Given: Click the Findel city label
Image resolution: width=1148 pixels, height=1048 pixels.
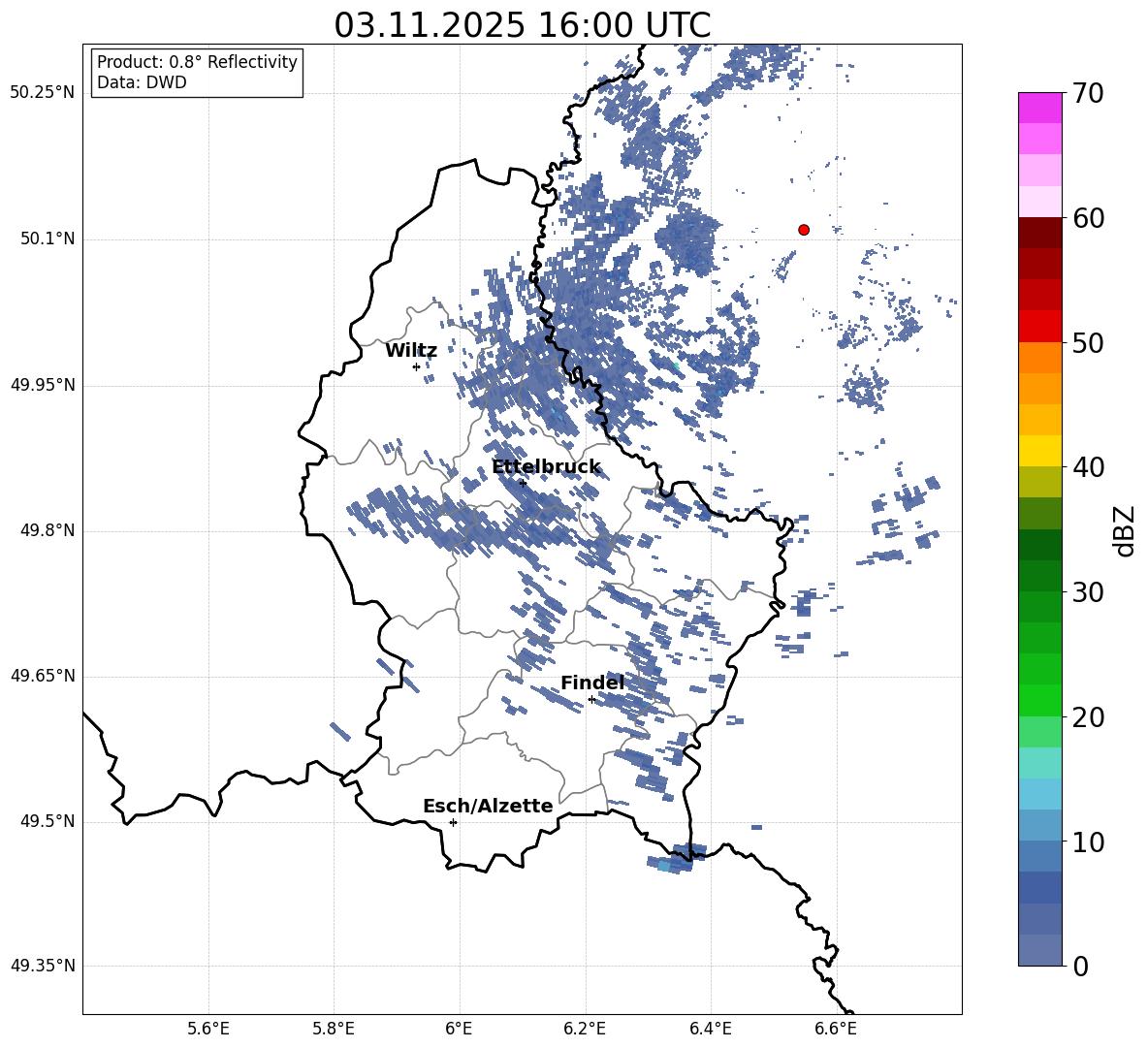Looking at the screenshot, I should [592, 683].
